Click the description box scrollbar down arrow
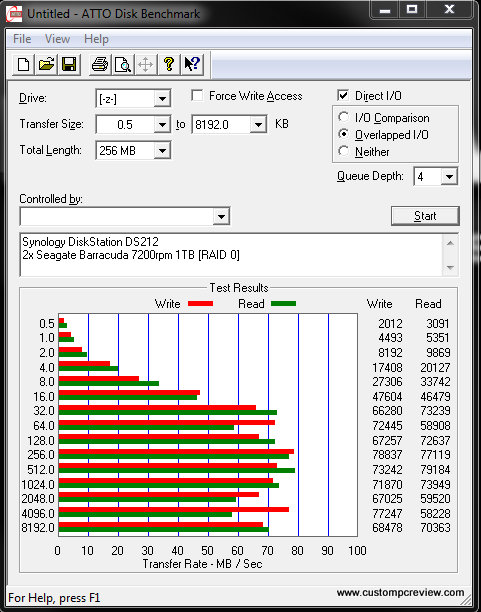Viewport: 481px width, 612px height. point(450,268)
